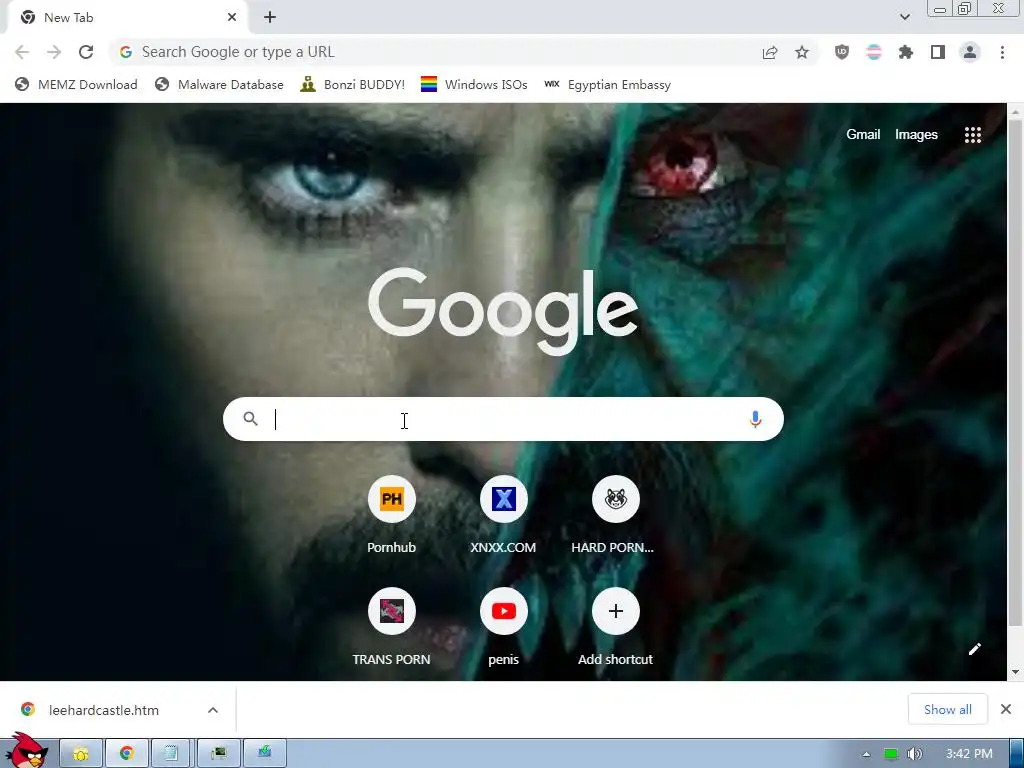Open the tab search chevron
This screenshot has width=1024, height=768.
click(x=904, y=17)
